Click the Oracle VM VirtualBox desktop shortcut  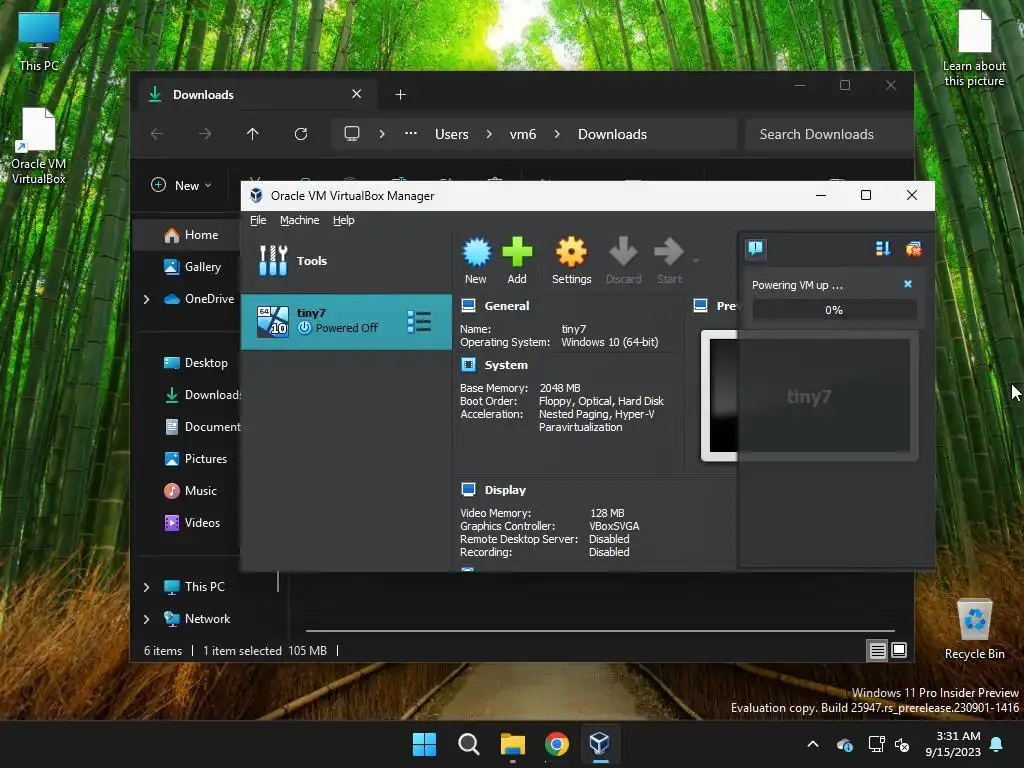(x=39, y=146)
